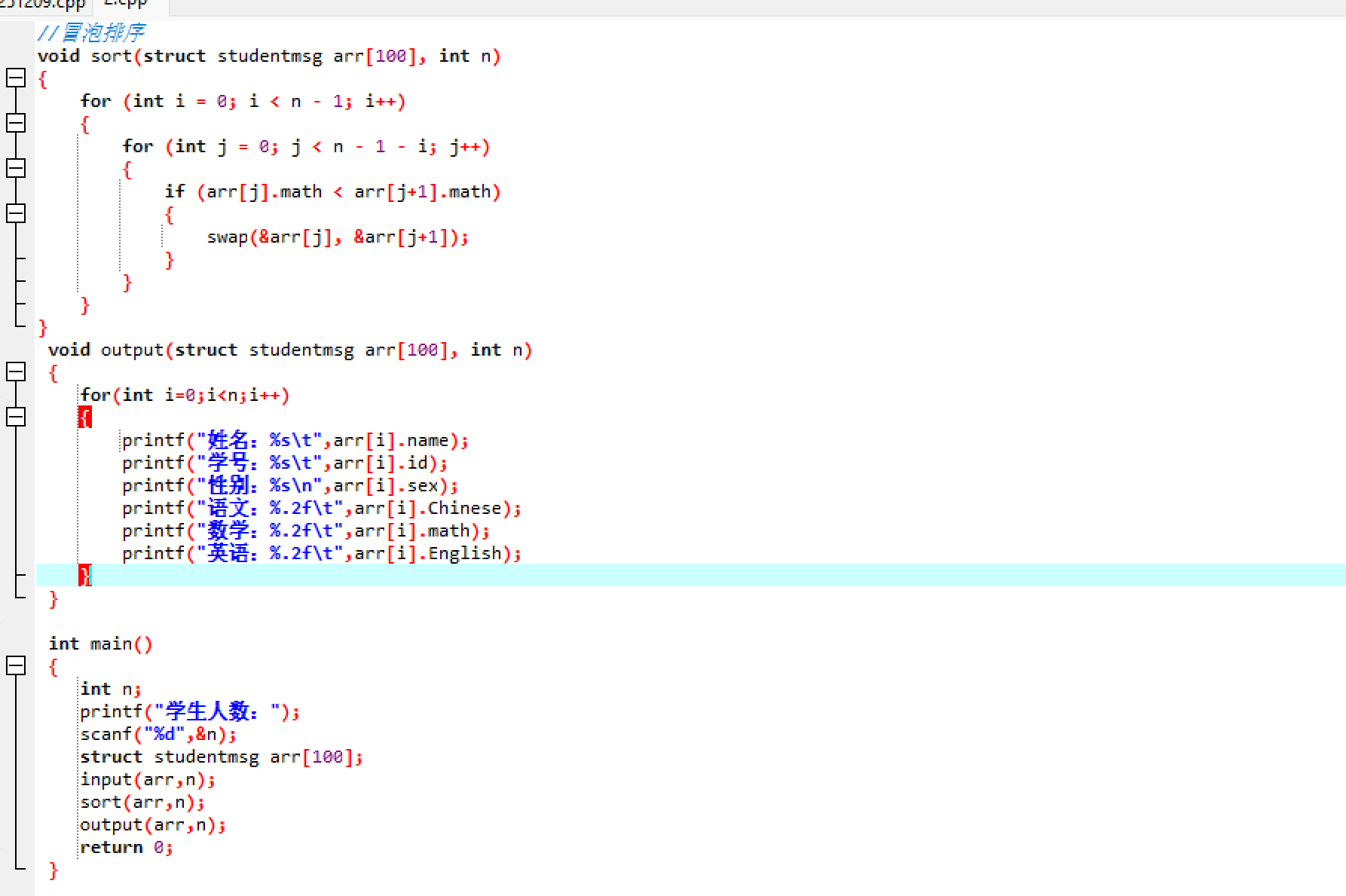Viewport: 1346px width, 896px height.
Task: Click the 'struct studentmsg arr[100];' line in main
Action: [222, 757]
